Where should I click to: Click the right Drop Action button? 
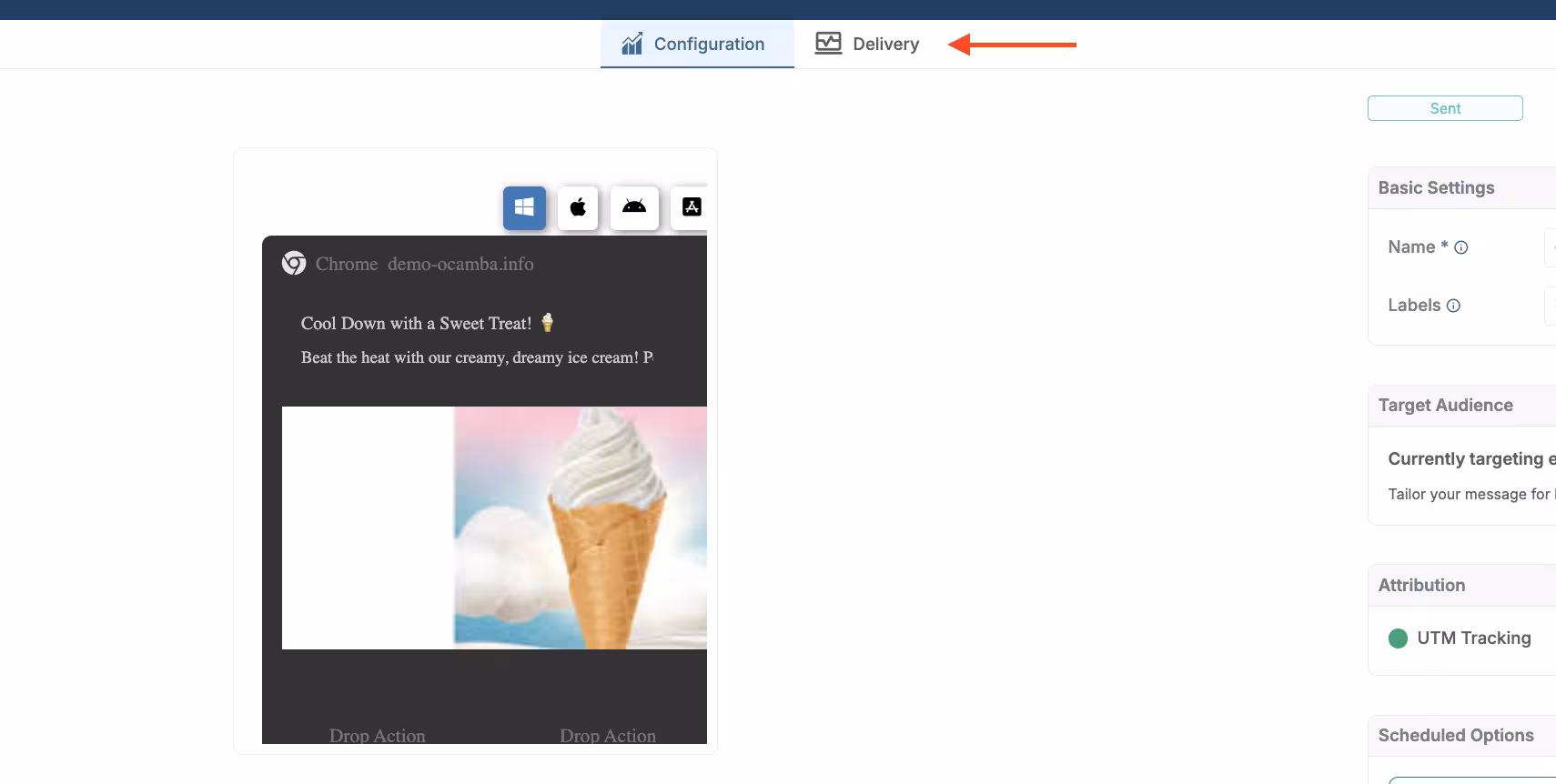click(x=608, y=735)
